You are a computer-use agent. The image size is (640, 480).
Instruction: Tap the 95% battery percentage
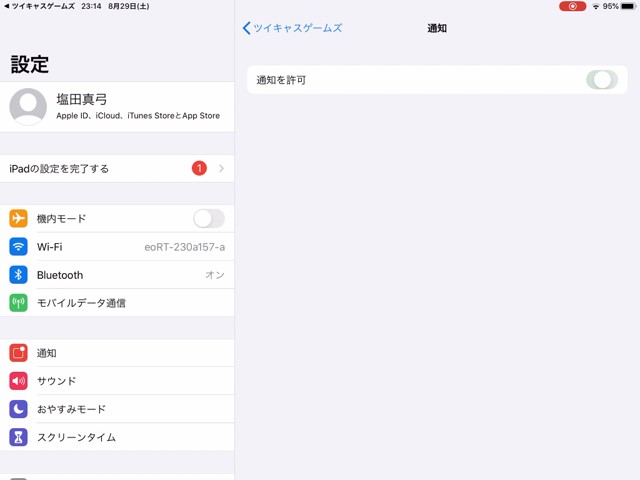610,6
